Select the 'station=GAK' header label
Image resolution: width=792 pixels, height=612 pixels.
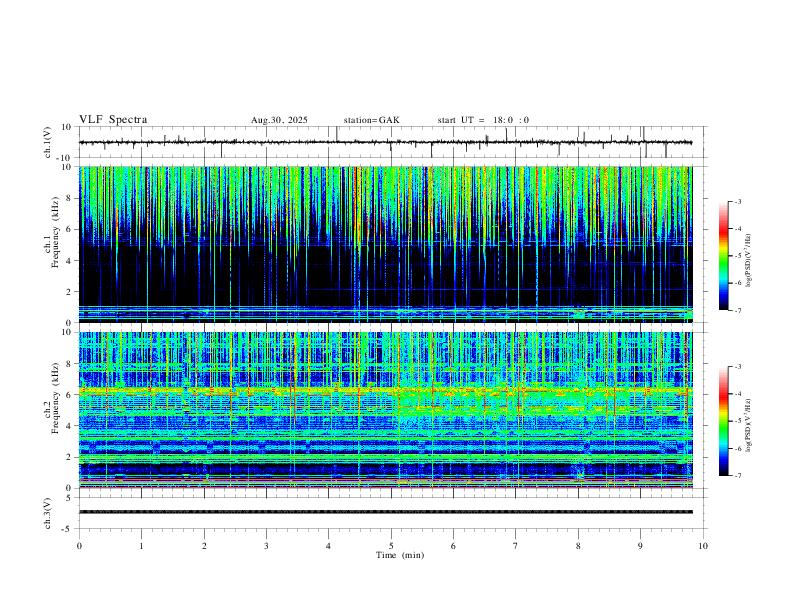coord(371,120)
